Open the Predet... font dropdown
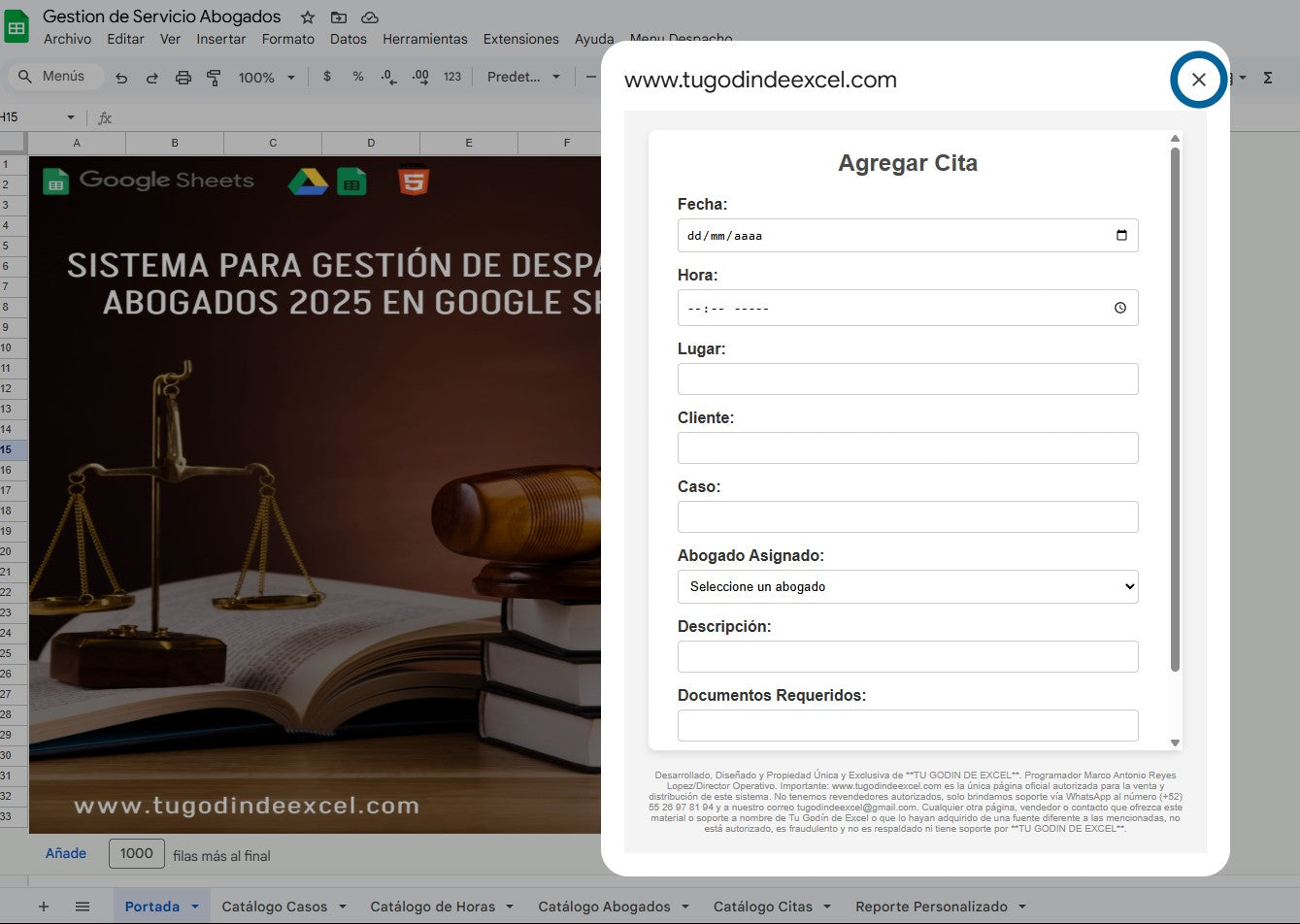 [524, 77]
